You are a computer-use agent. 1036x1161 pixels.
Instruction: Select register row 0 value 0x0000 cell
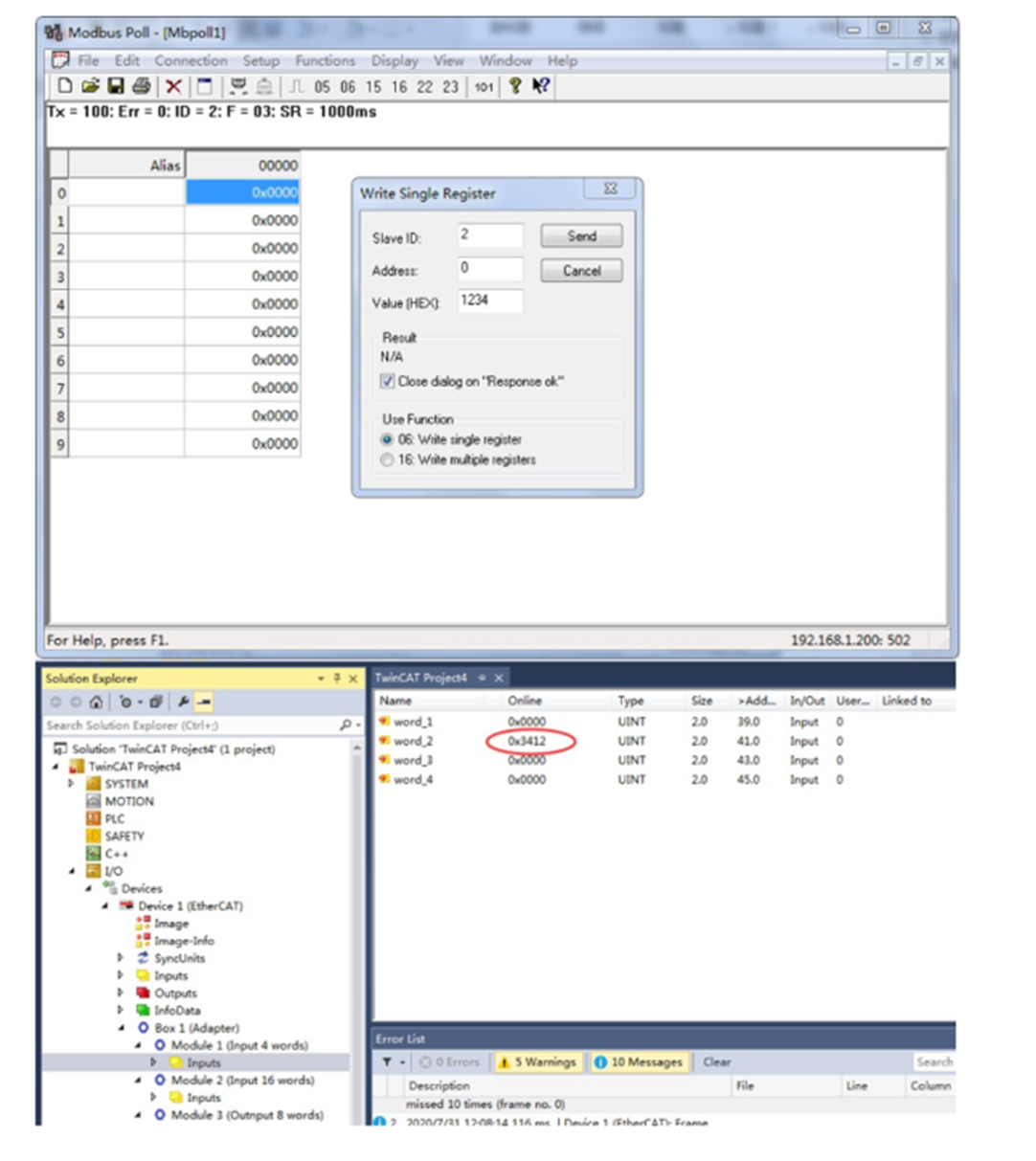[242, 192]
